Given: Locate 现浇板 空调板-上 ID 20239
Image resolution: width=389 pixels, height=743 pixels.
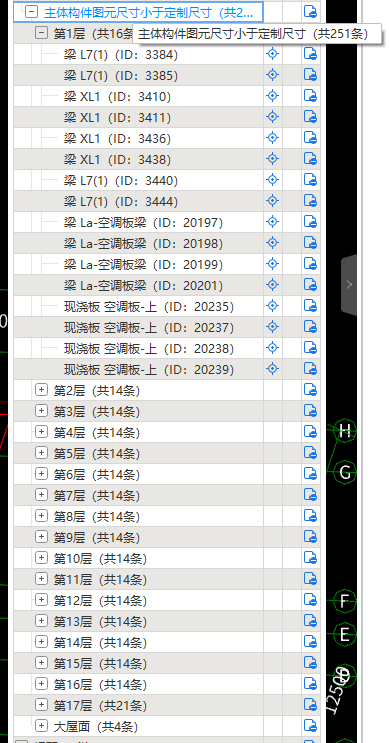Looking at the screenshot, I should point(272,369).
